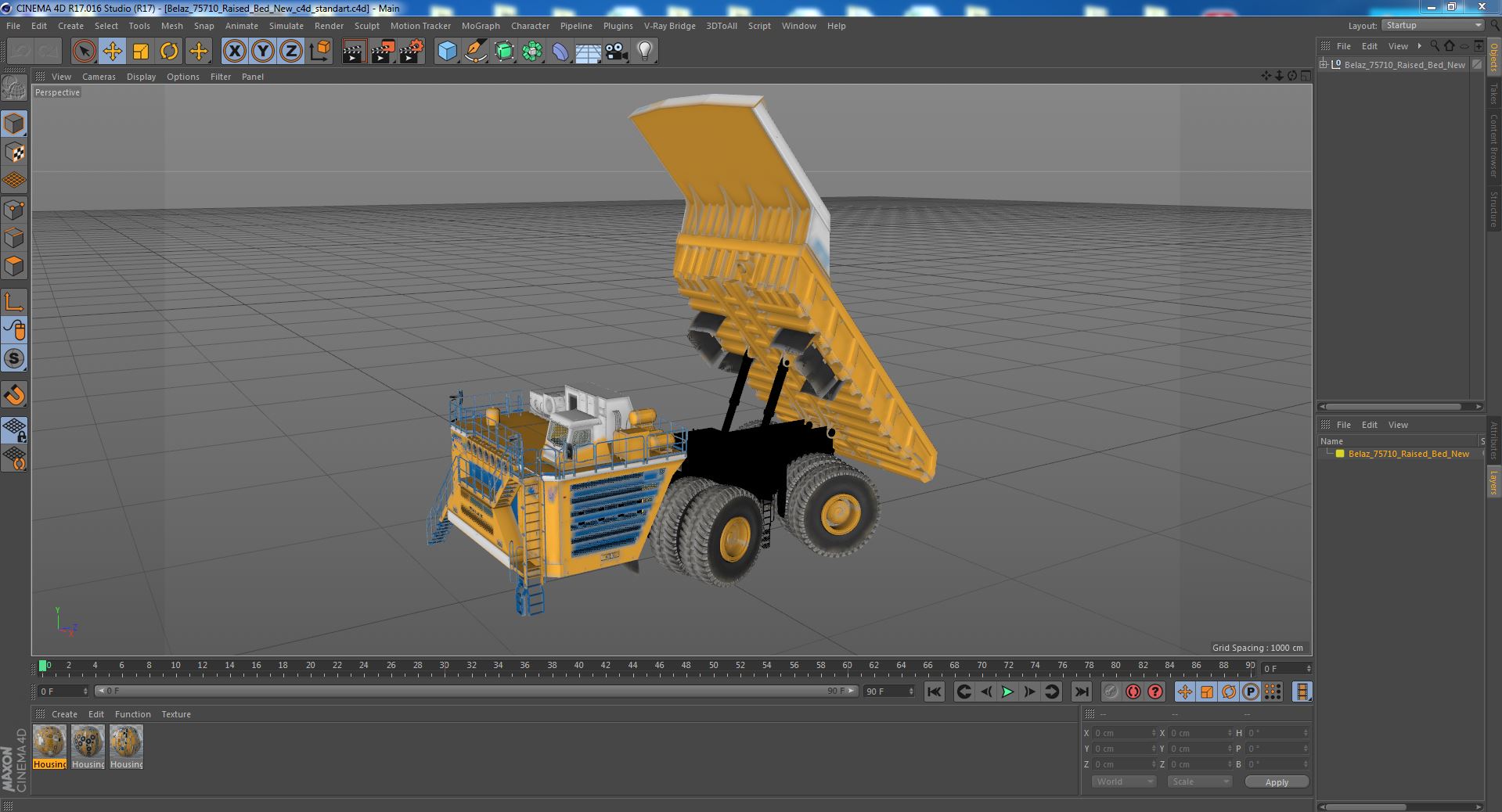
Task: Select the Rotate tool
Action: (x=169, y=52)
